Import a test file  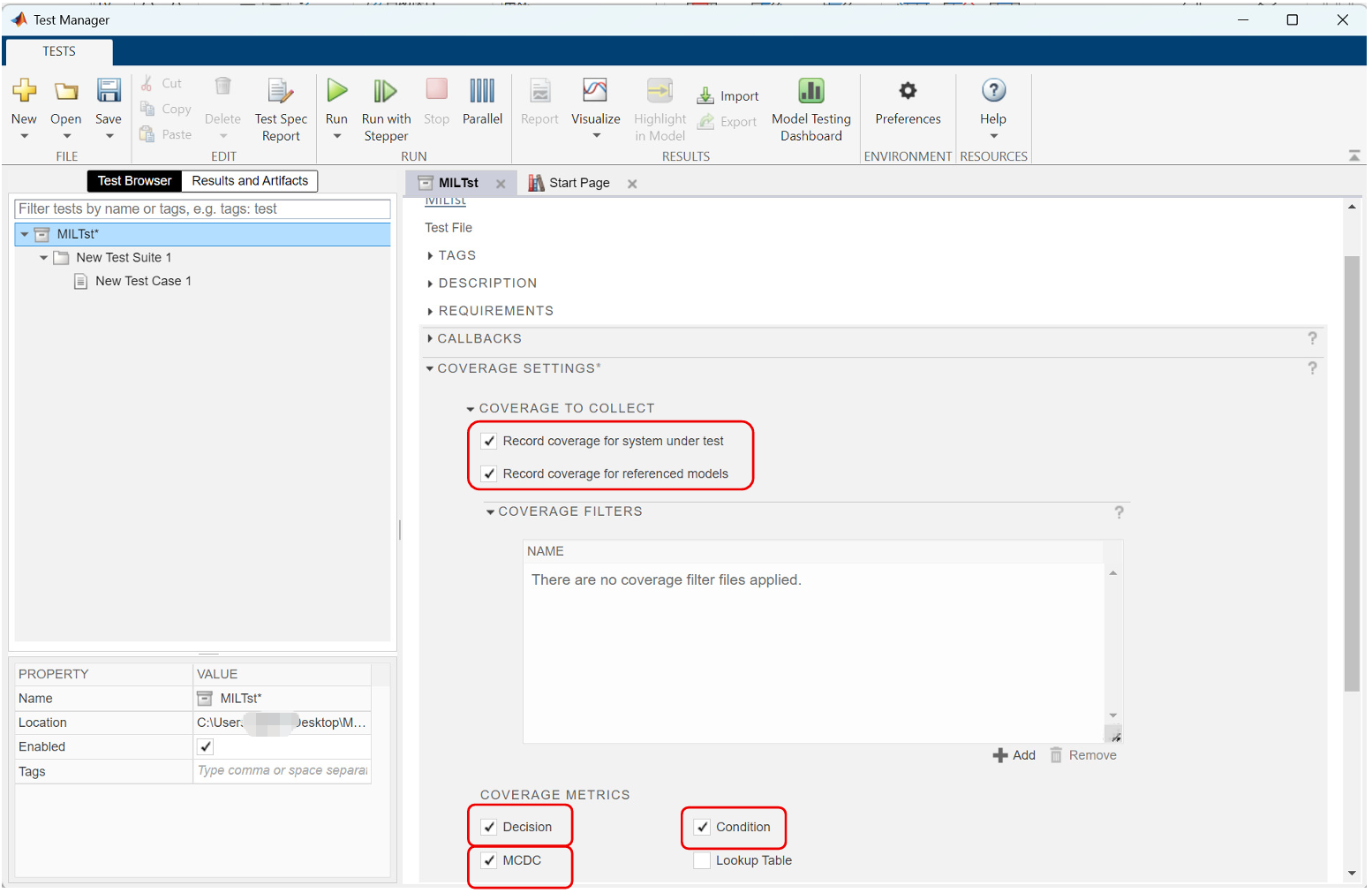pyautogui.click(x=727, y=95)
